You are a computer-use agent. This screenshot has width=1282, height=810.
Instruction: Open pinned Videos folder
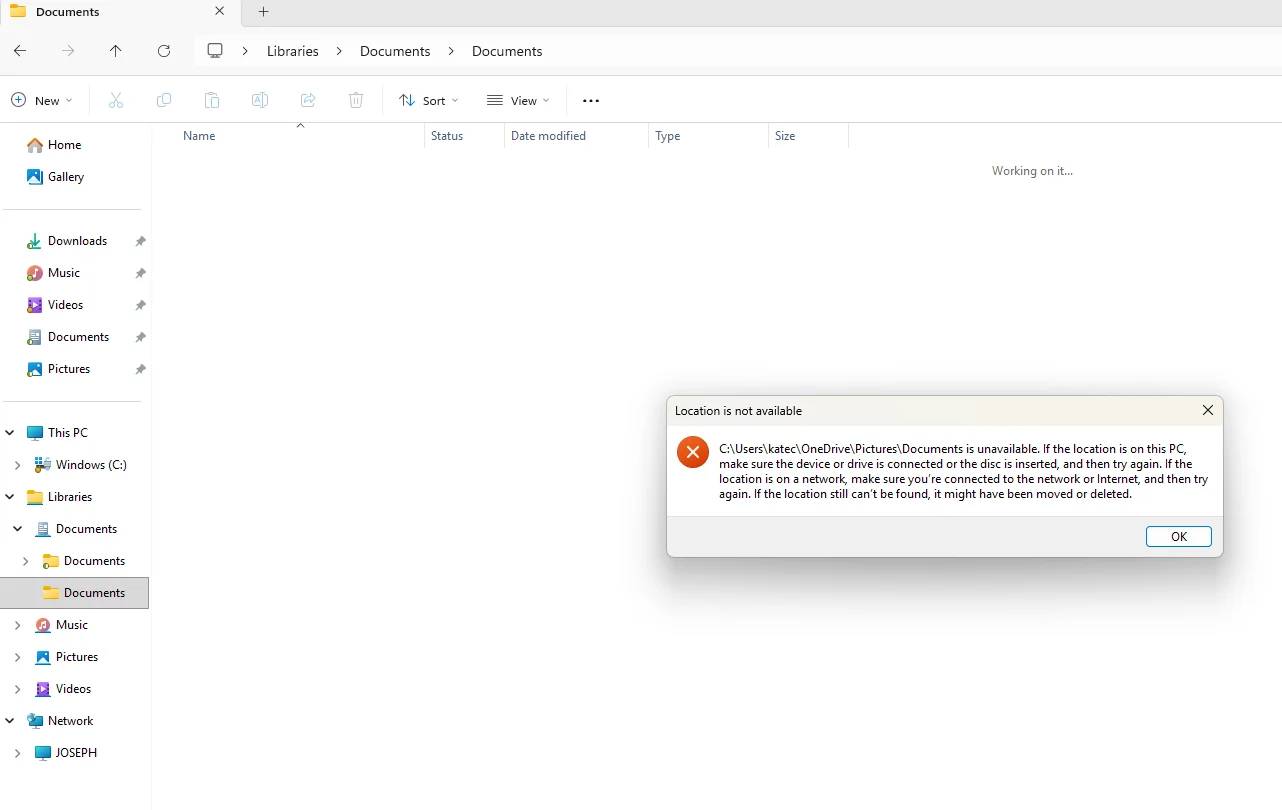[66, 305]
